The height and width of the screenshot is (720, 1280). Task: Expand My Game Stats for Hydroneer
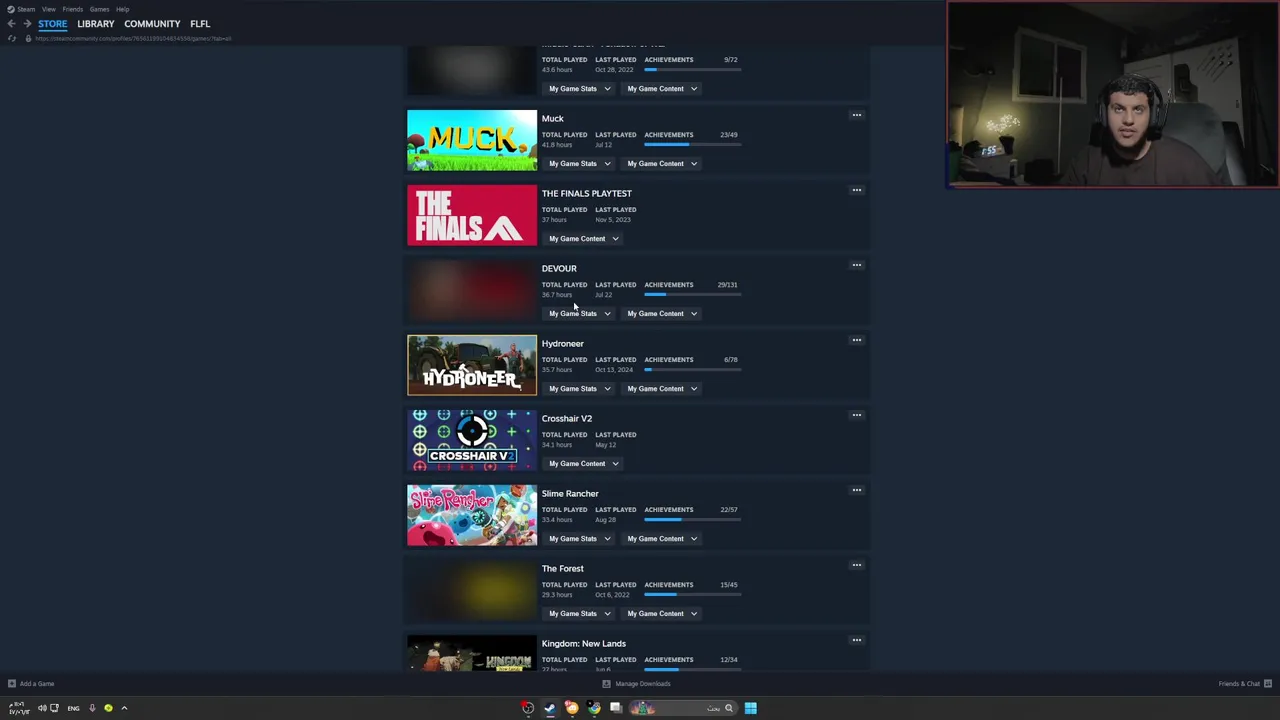coord(579,389)
